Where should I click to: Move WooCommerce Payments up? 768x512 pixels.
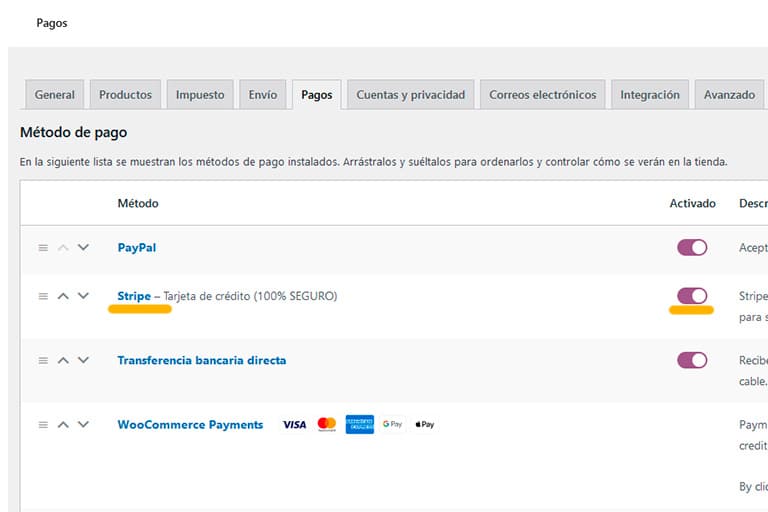pyautogui.click(x=63, y=425)
